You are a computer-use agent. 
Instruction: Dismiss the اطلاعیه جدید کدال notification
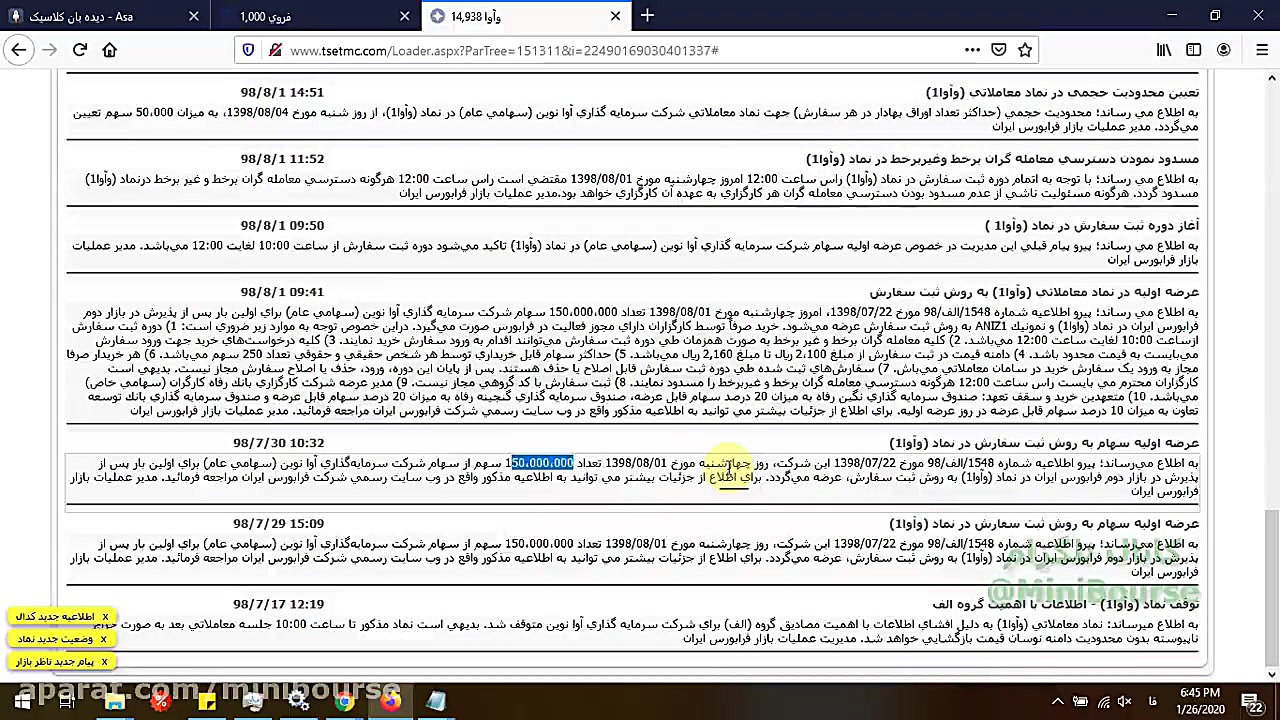tap(105, 616)
